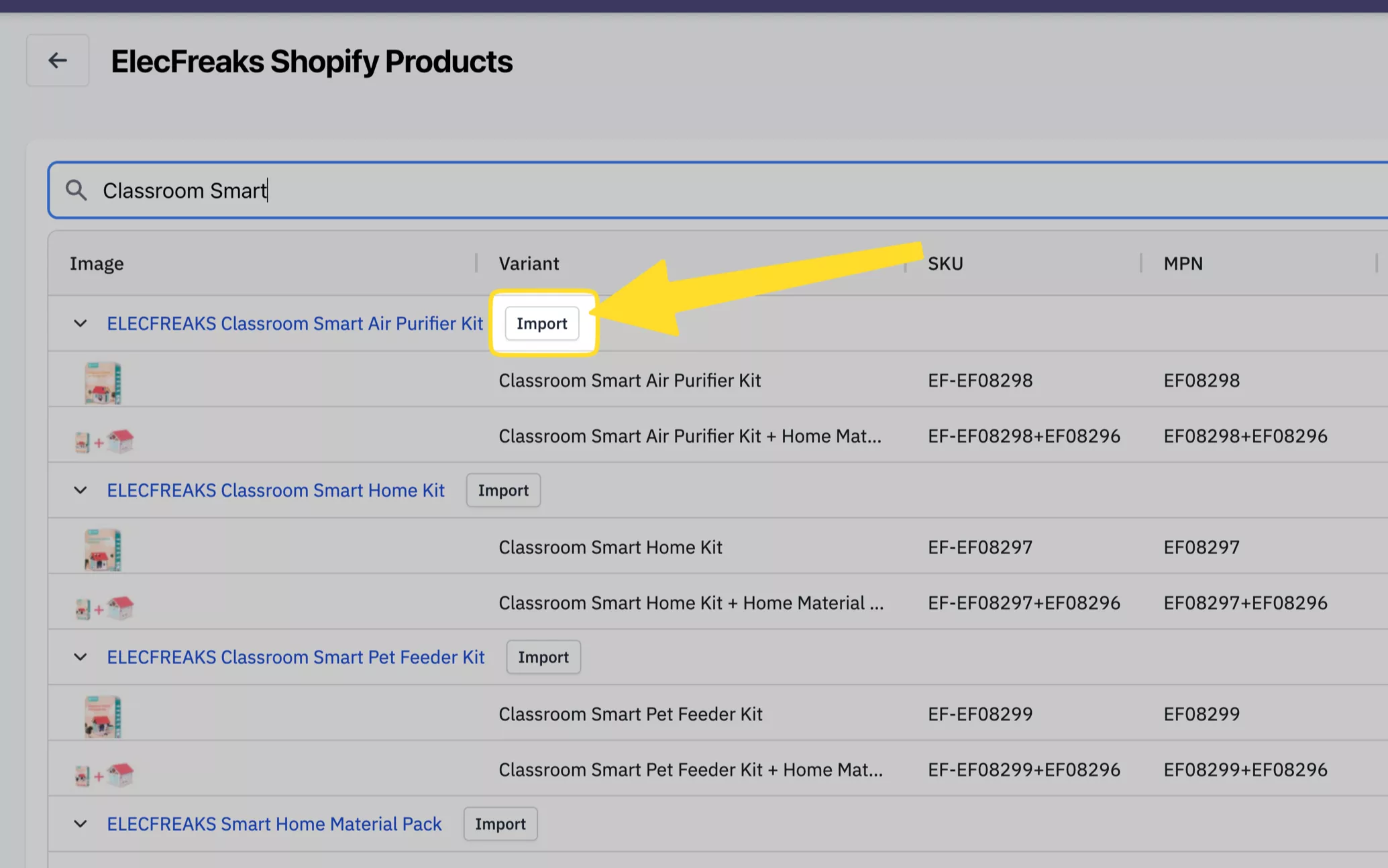The image size is (1388, 868).
Task: Click SKU value EF-EF08299+EF08296
Action: 1024,769
